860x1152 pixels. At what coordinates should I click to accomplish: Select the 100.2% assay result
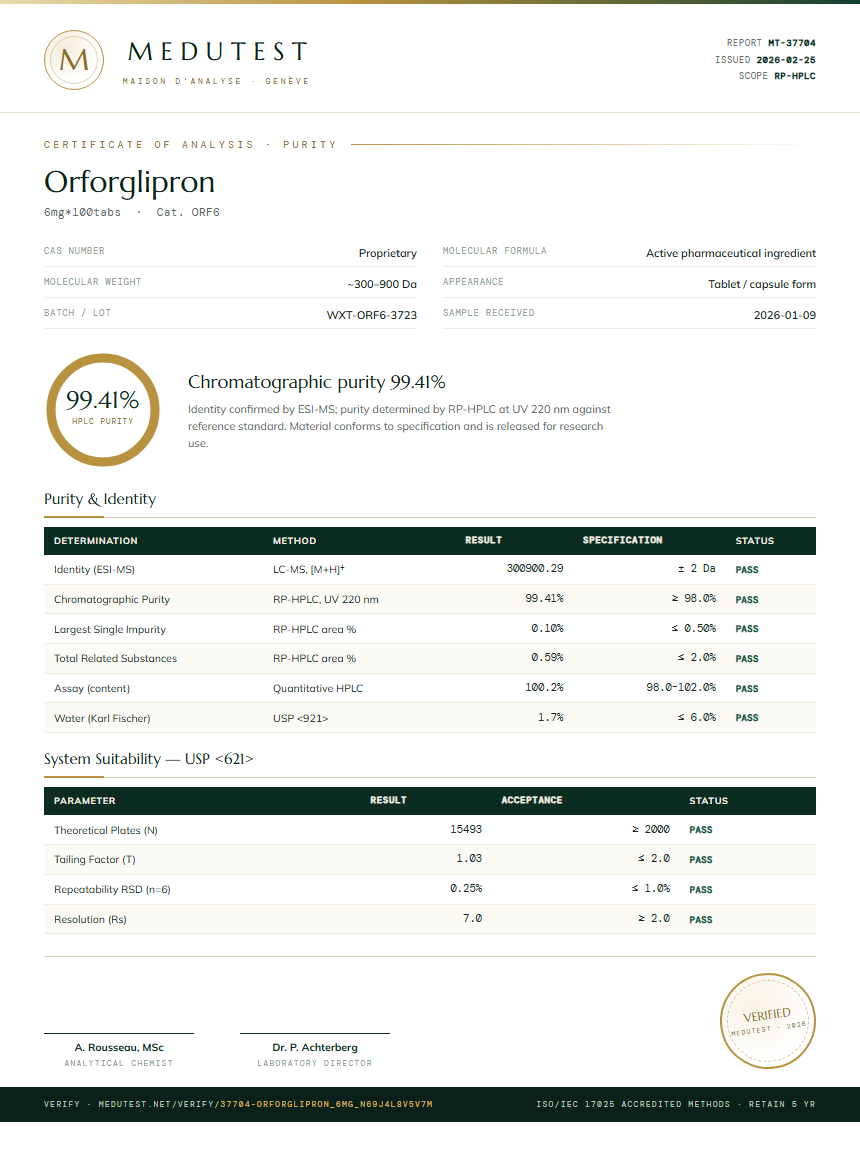point(544,688)
